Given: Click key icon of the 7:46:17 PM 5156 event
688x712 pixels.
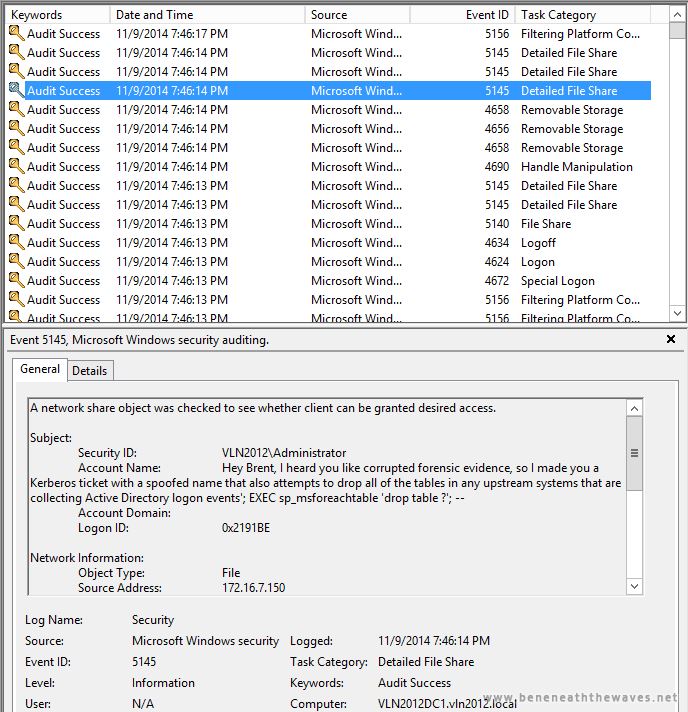Looking at the screenshot, I should pos(16,33).
